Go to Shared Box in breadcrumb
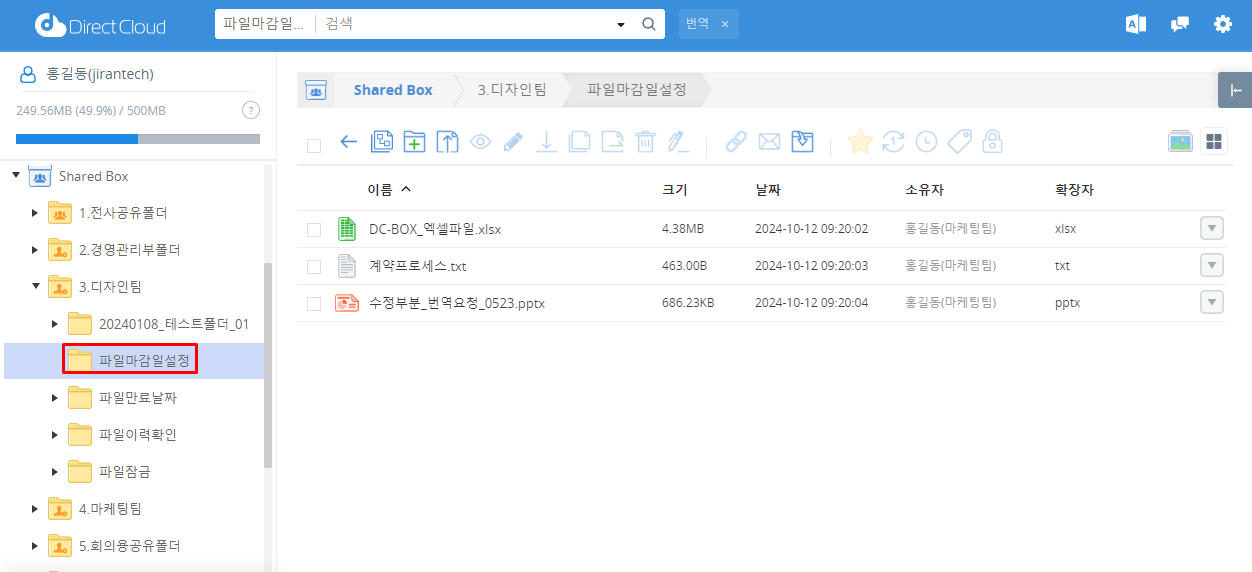The width and height of the screenshot is (1252, 572). 393,90
